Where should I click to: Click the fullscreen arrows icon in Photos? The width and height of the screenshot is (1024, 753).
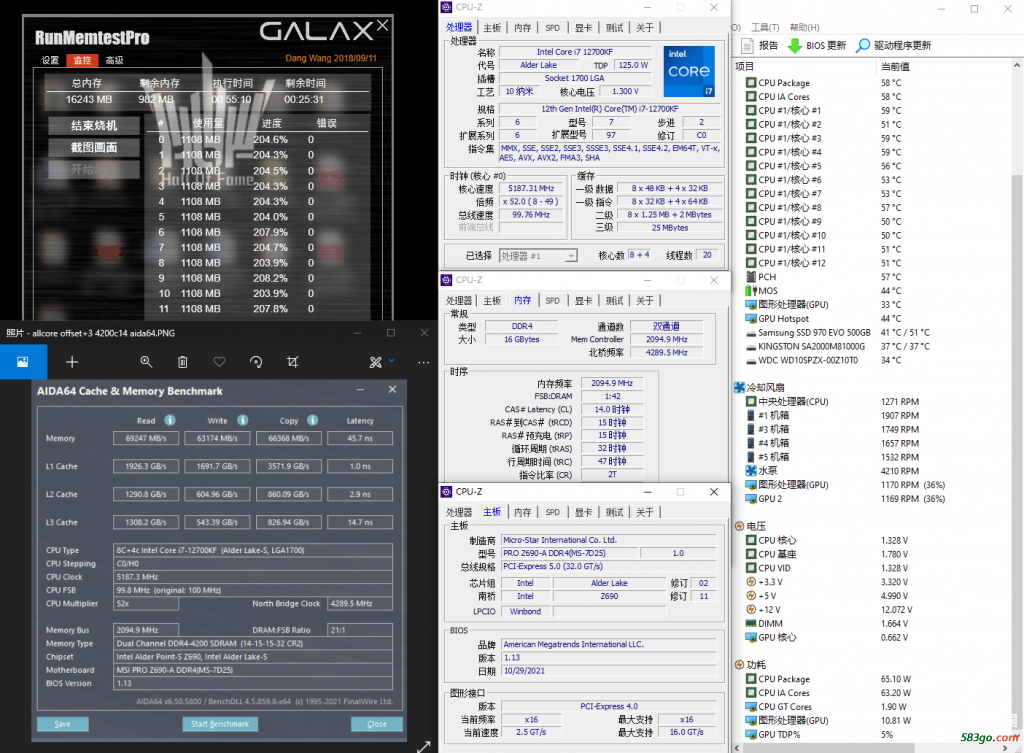424,746
